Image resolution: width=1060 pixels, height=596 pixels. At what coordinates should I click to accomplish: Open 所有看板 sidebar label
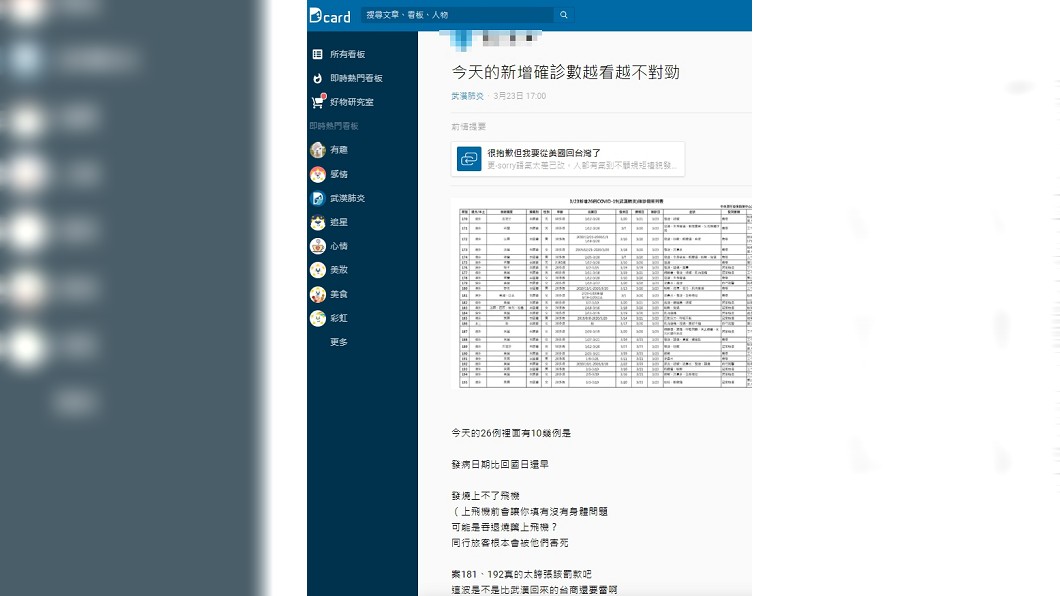(x=347, y=54)
